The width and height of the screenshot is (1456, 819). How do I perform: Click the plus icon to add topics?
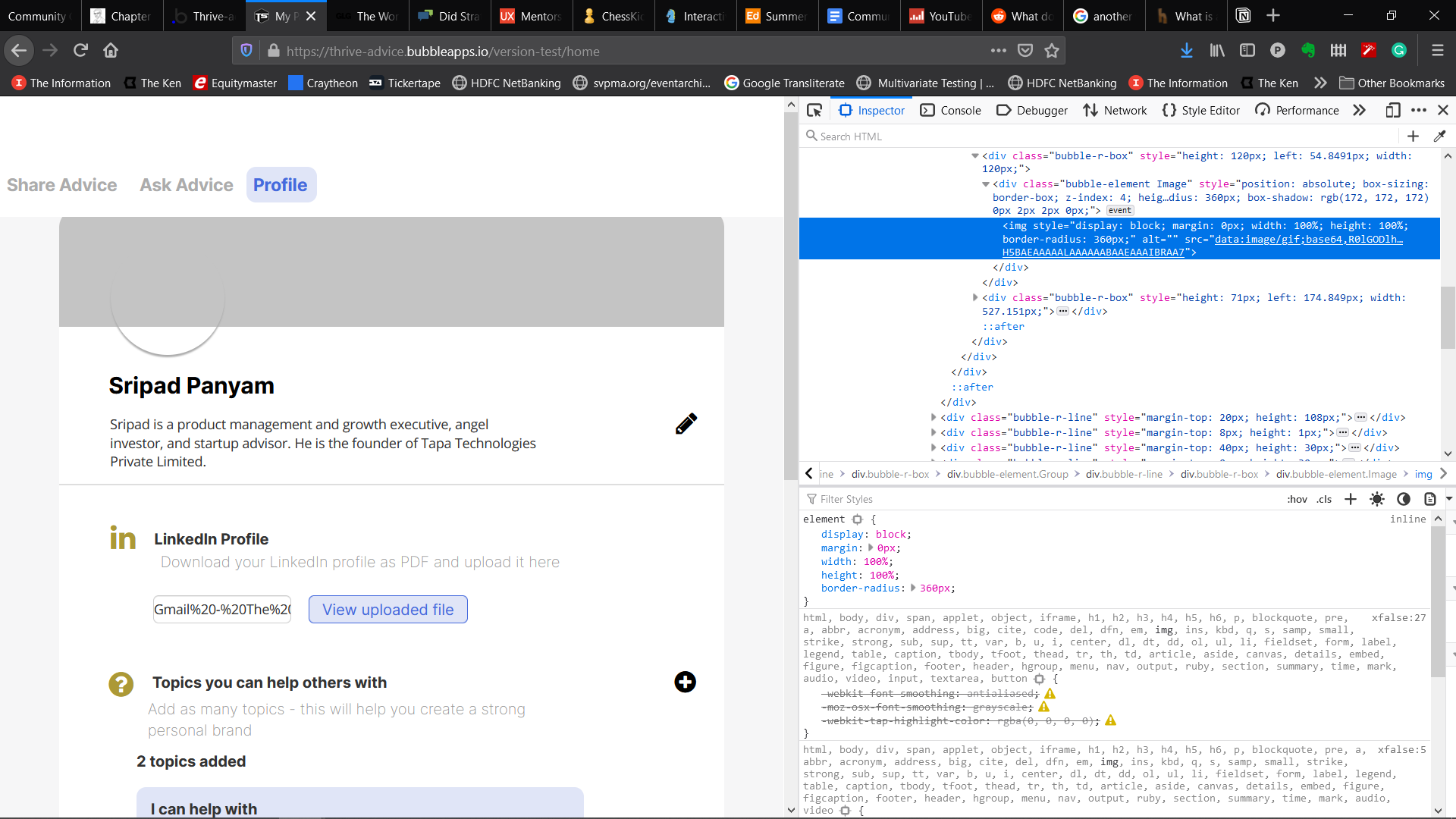tap(685, 682)
